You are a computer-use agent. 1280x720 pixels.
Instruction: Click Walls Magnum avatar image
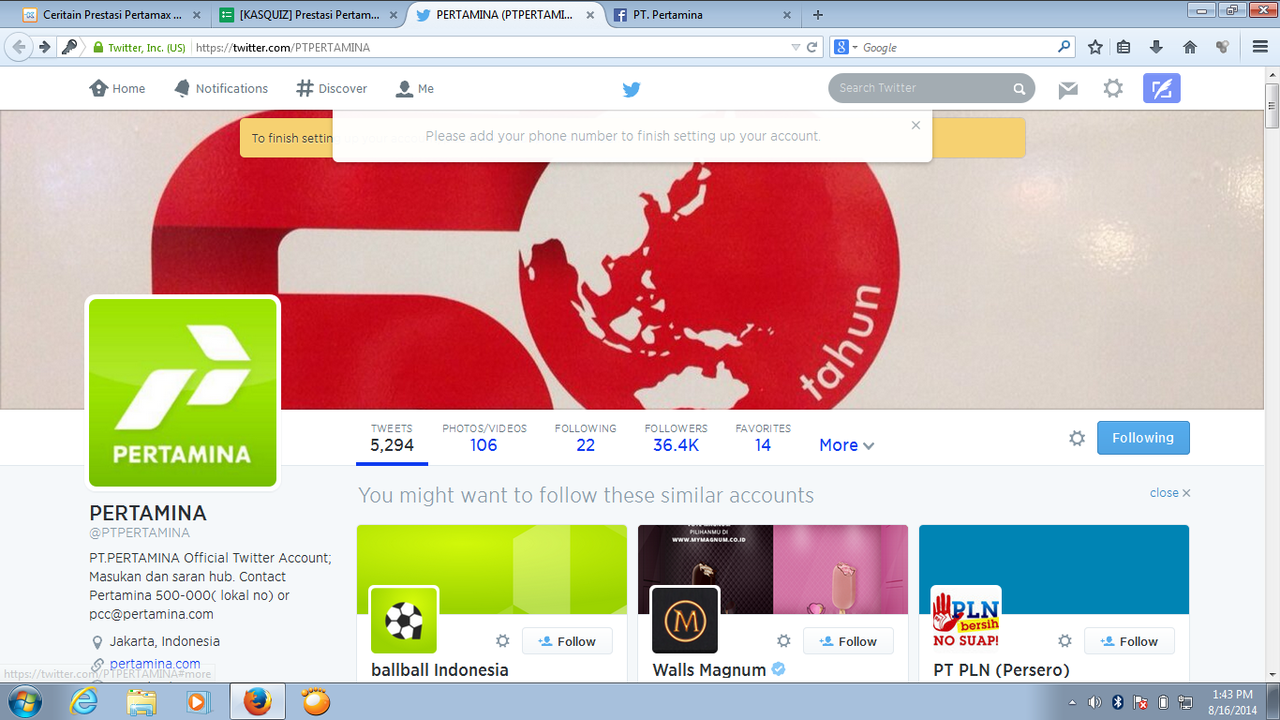685,620
